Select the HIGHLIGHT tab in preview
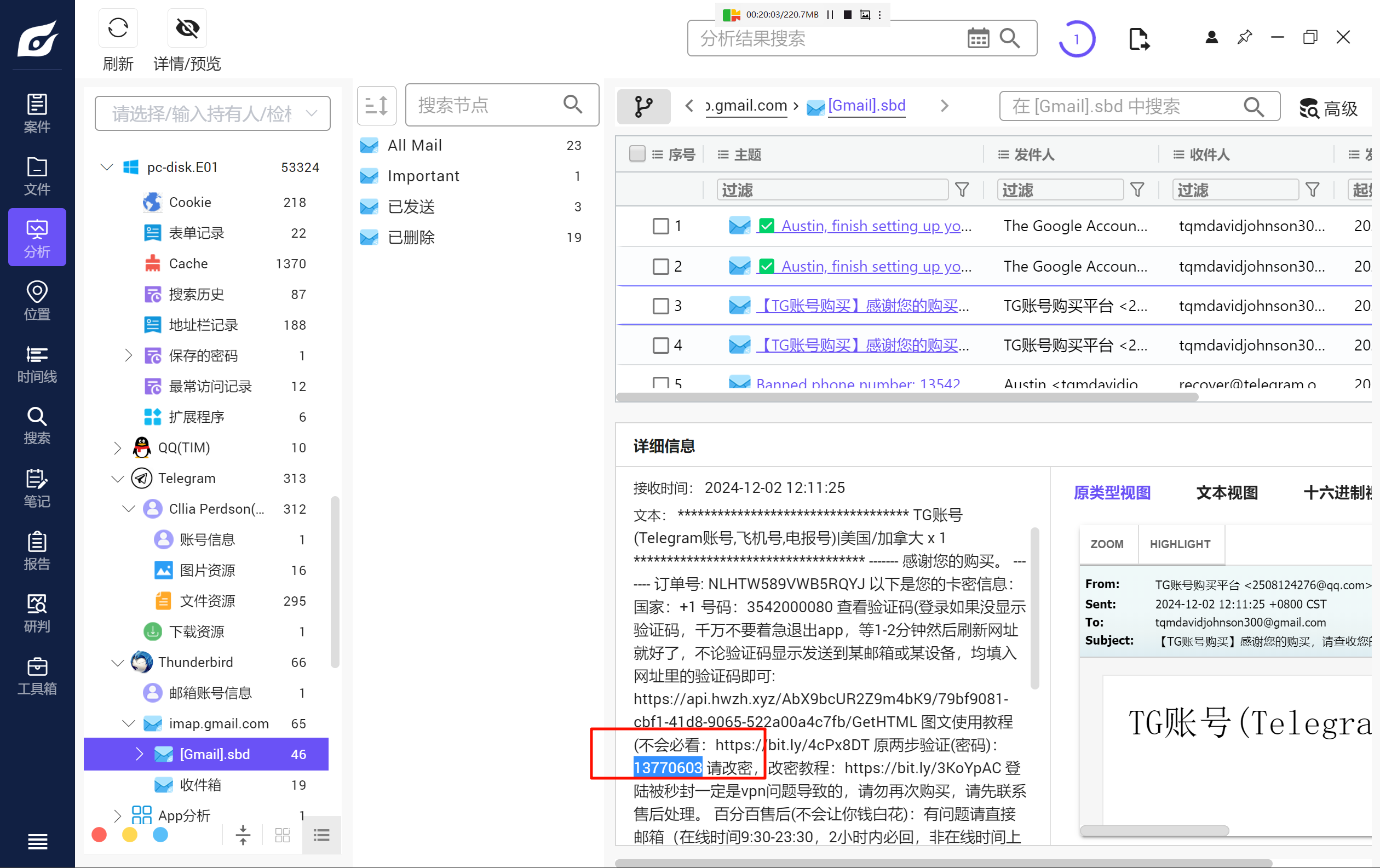 pos(1180,544)
